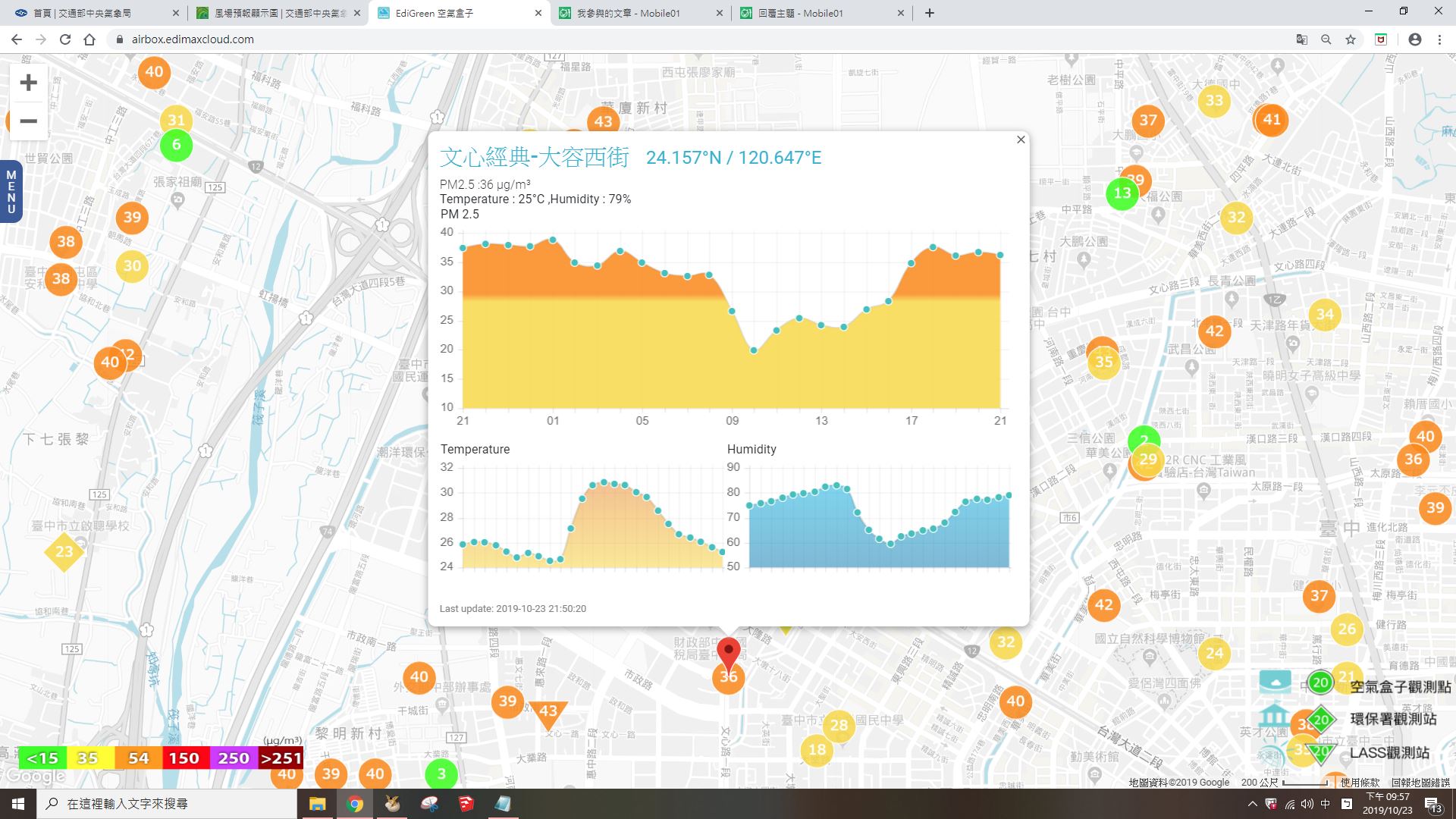Open the notification center
Screen dimensions: 1456x819
tap(1433, 804)
